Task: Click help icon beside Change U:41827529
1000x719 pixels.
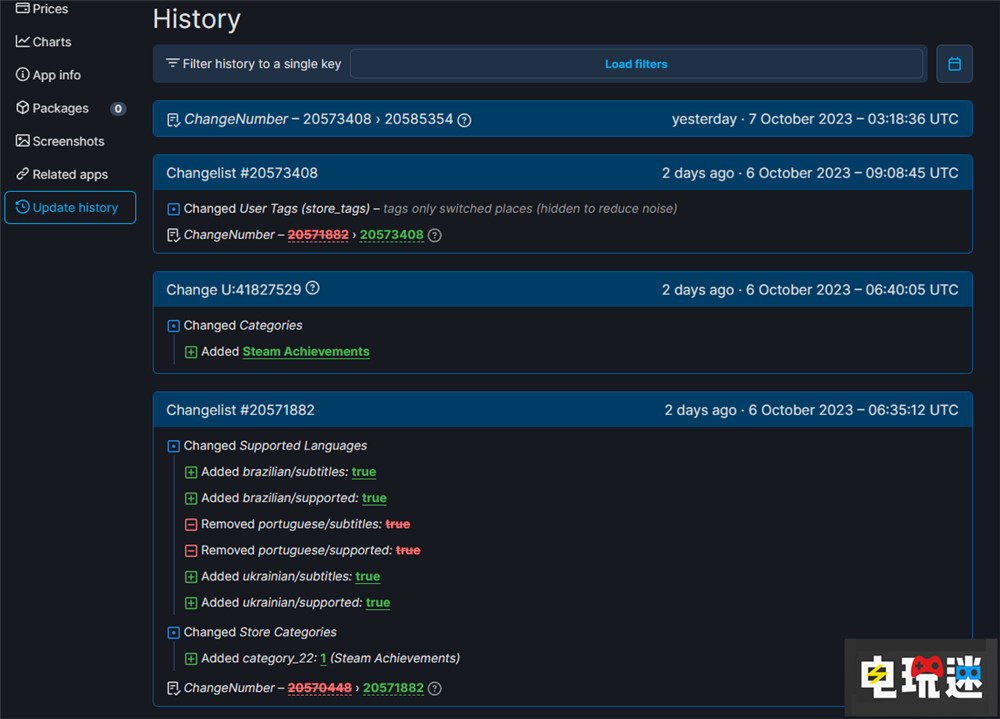Action: click(x=312, y=289)
